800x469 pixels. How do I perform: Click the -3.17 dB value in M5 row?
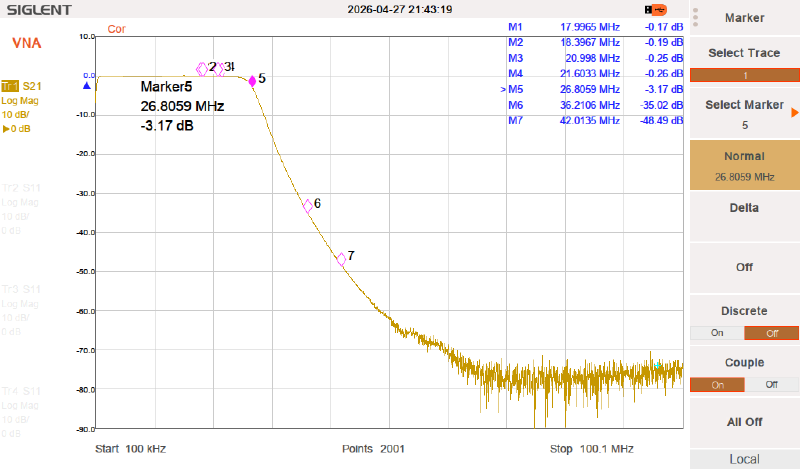(663, 89)
